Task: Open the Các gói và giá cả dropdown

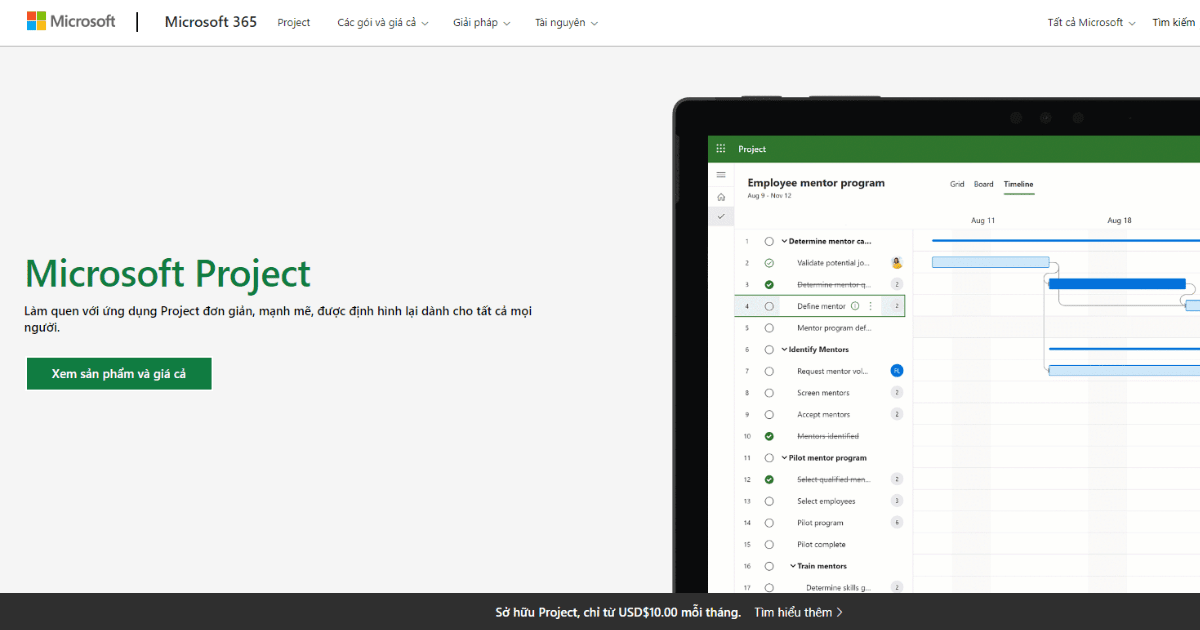Action: pos(383,22)
